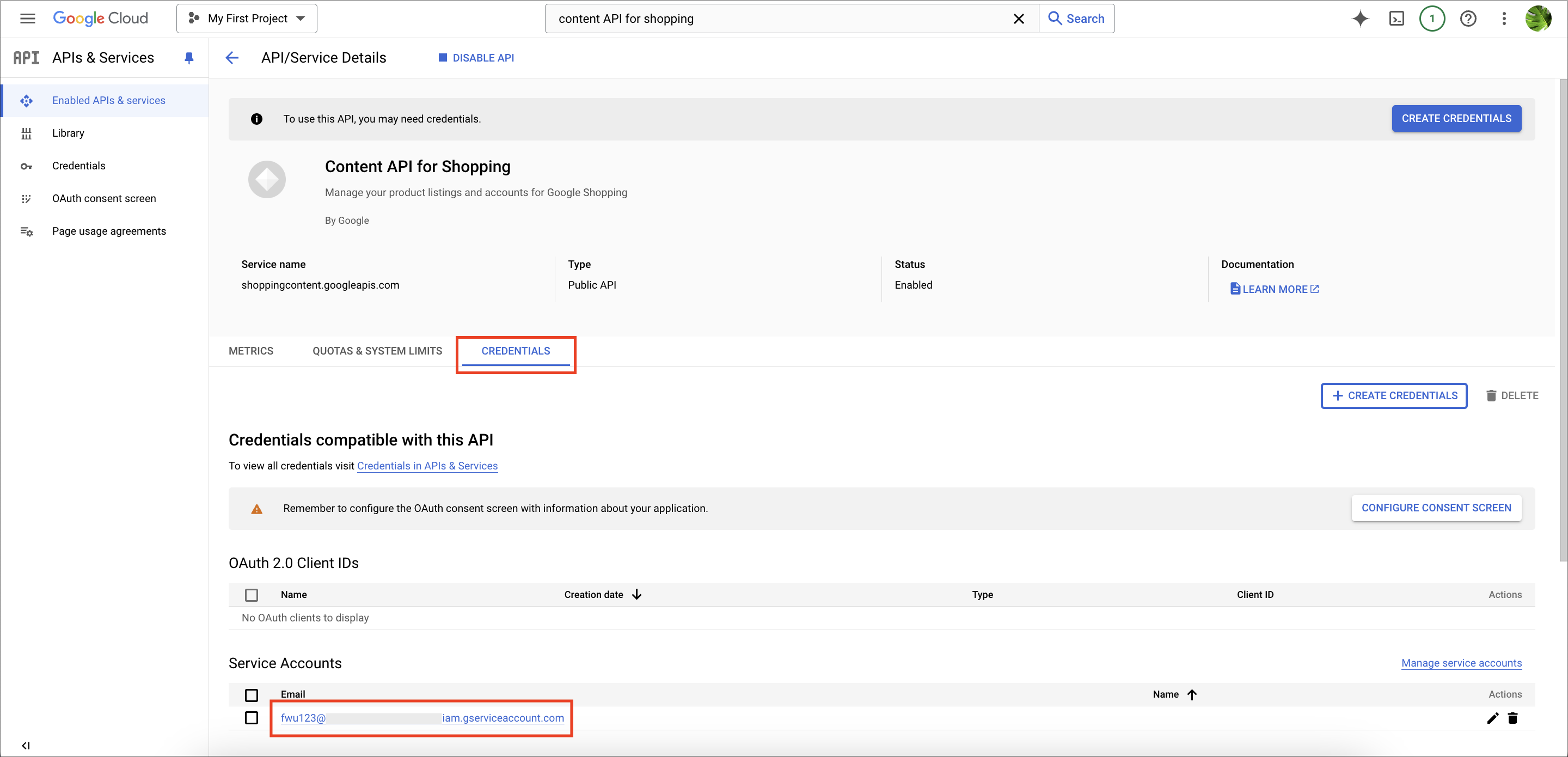This screenshot has height=757, width=1568.
Task: Sort by Creation date arrow
Action: tap(636, 594)
